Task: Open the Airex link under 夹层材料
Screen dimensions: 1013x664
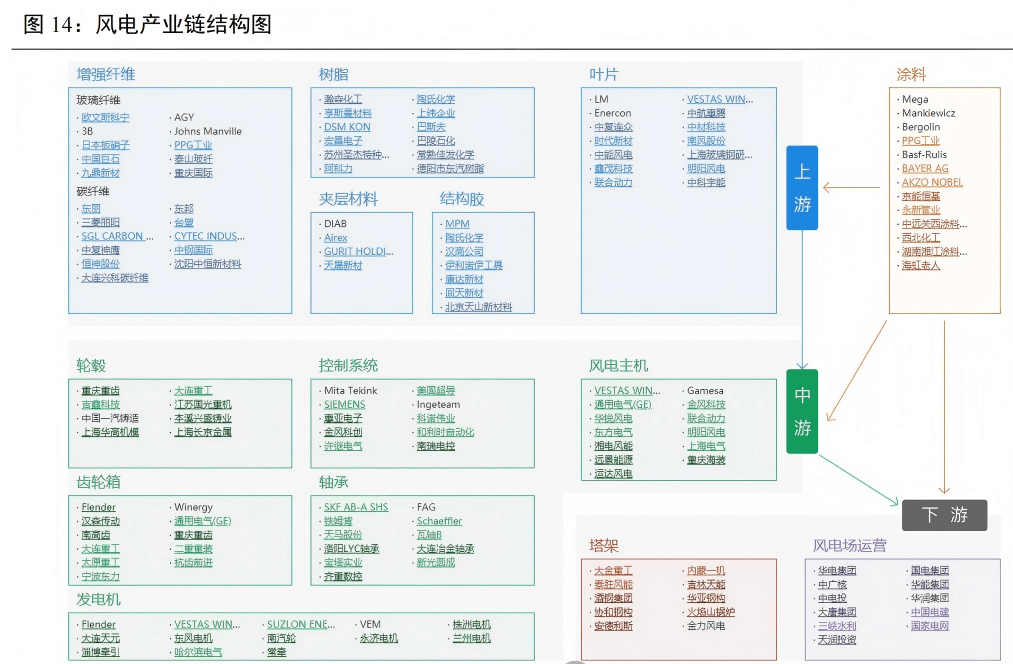Action: [x=335, y=238]
